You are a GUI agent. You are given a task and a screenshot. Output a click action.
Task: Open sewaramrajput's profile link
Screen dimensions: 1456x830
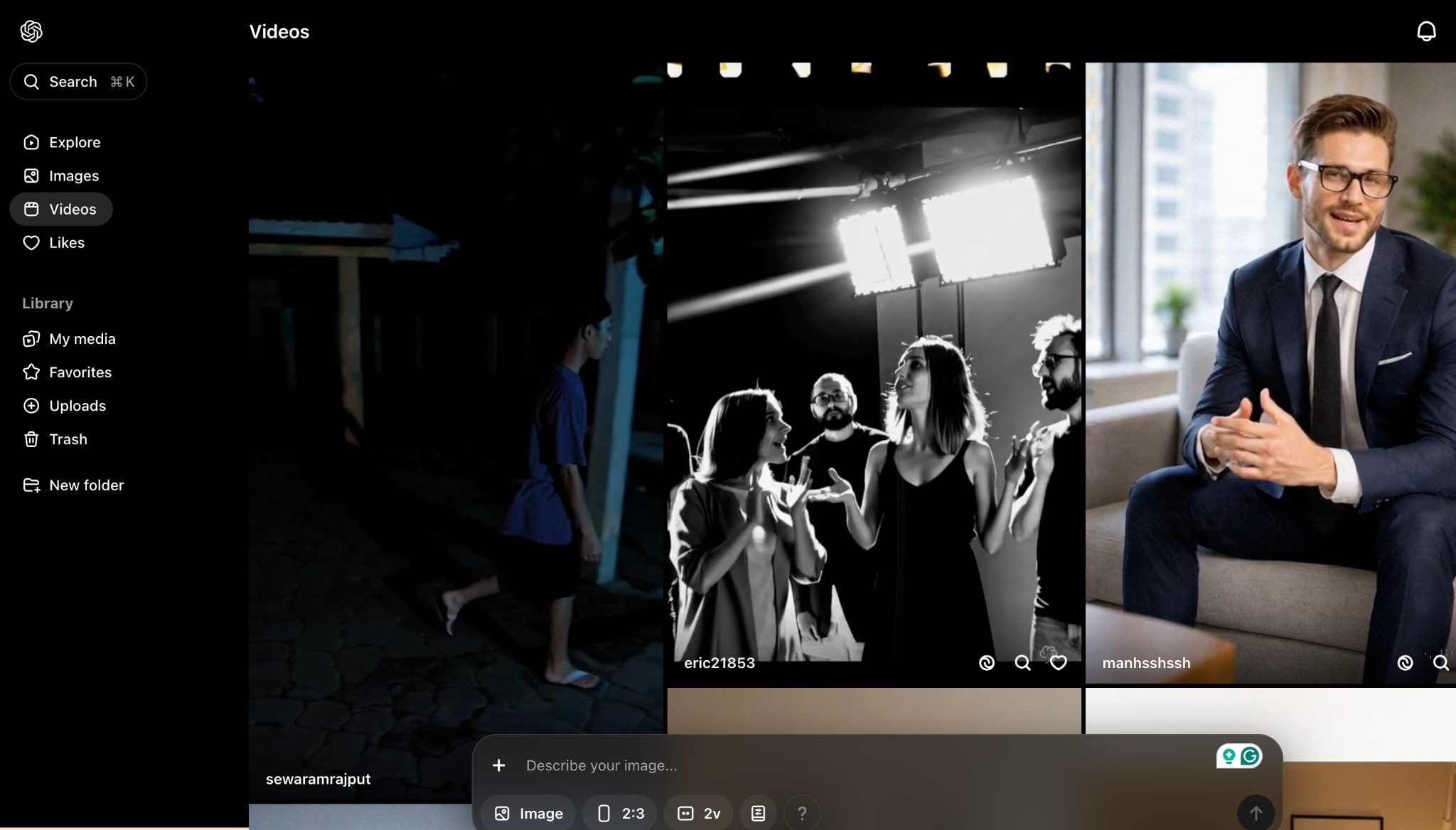pyautogui.click(x=318, y=779)
